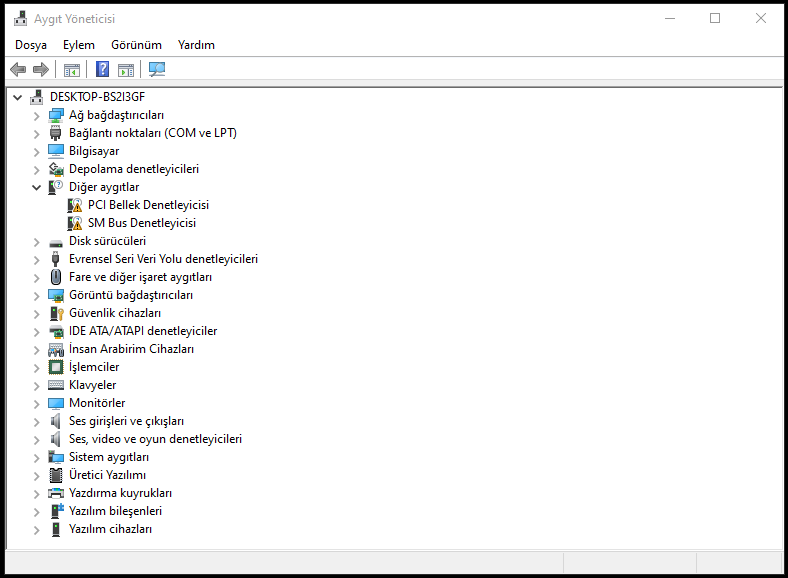Click the DESKTOP-BS2I3GF computer icon

coord(37,97)
